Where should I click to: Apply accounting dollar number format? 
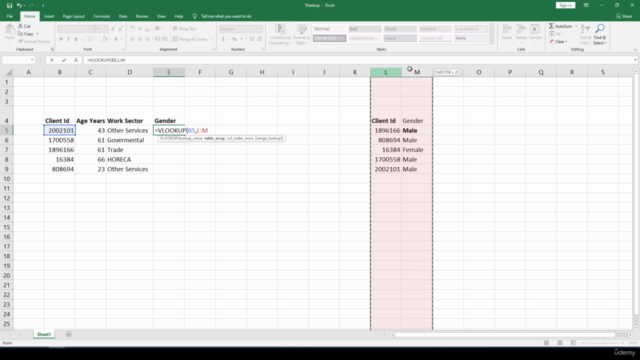223,39
